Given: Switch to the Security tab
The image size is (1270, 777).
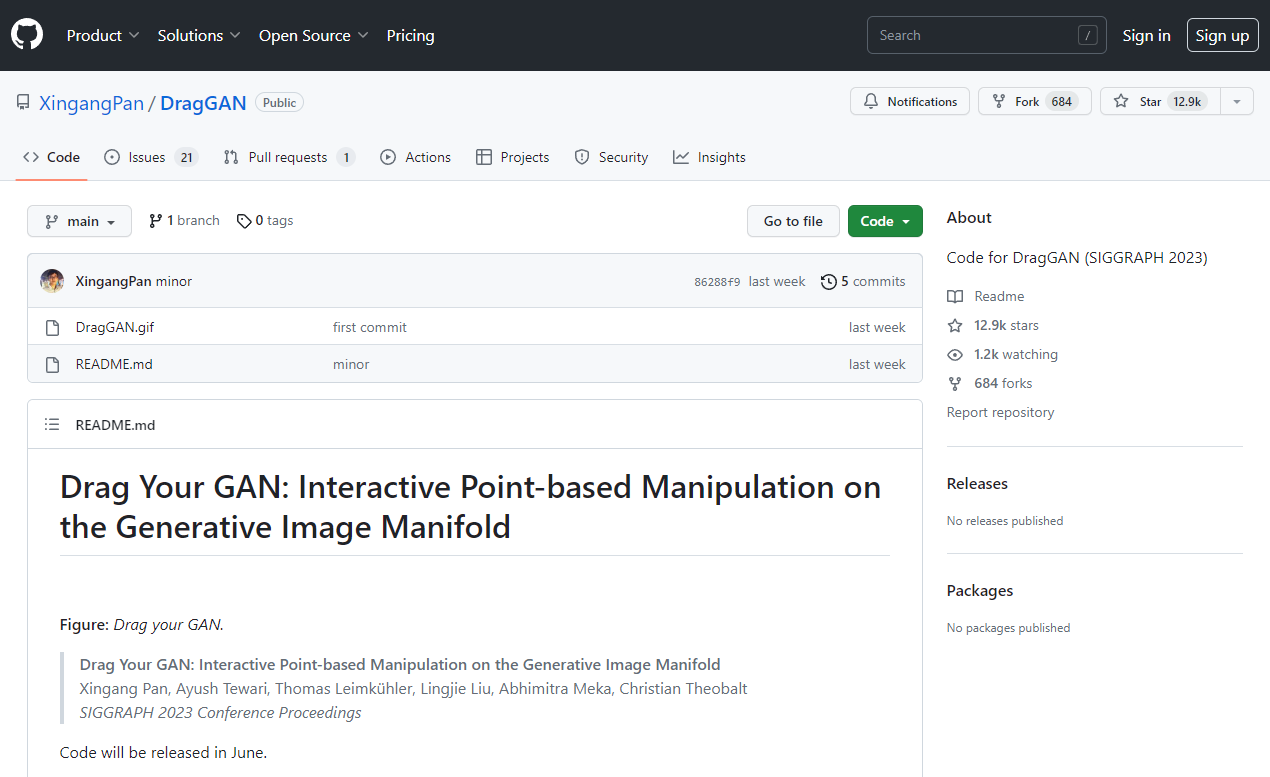Looking at the screenshot, I should click(x=611, y=157).
